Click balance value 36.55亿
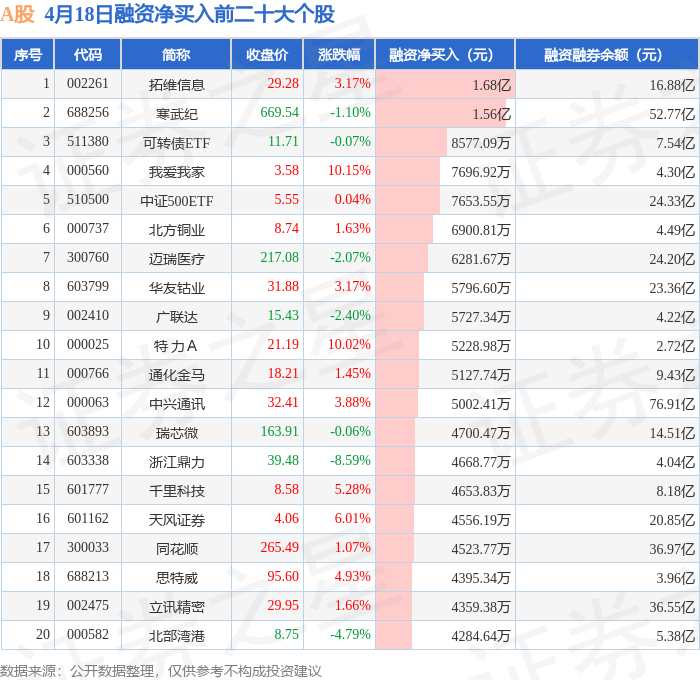The image size is (700, 680). [x=672, y=607]
